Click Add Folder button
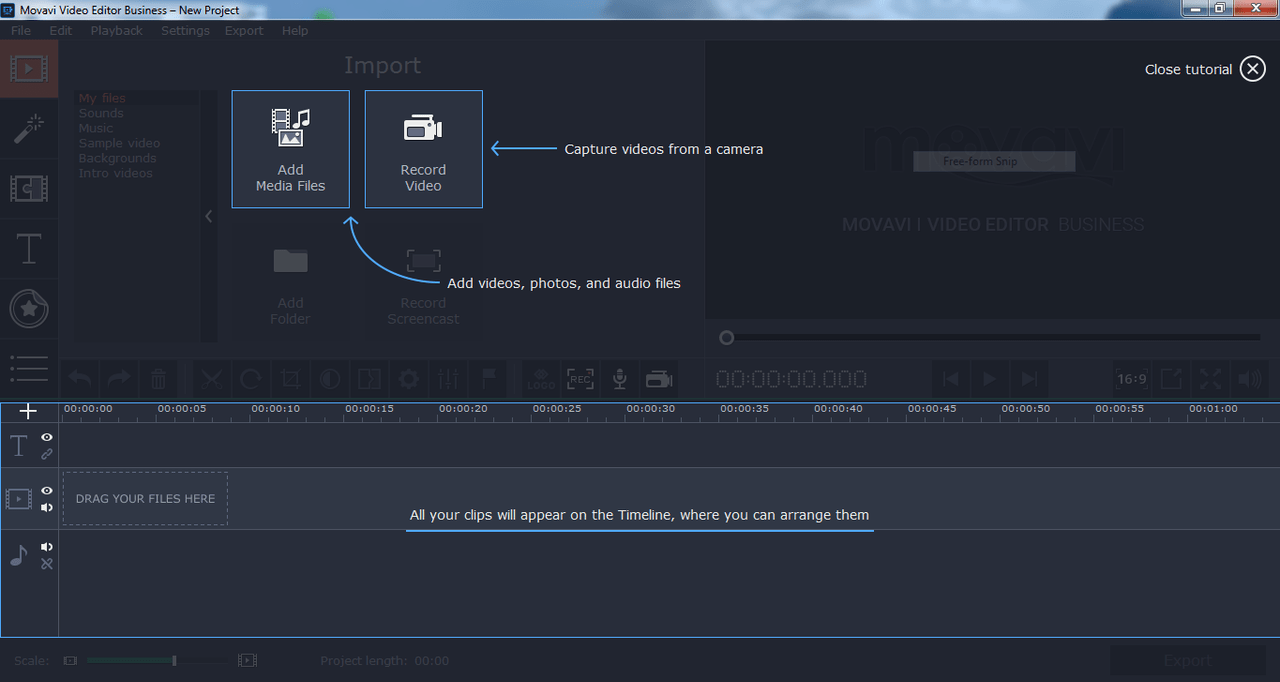Screen dimensions: 1280x682 click(x=291, y=283)
